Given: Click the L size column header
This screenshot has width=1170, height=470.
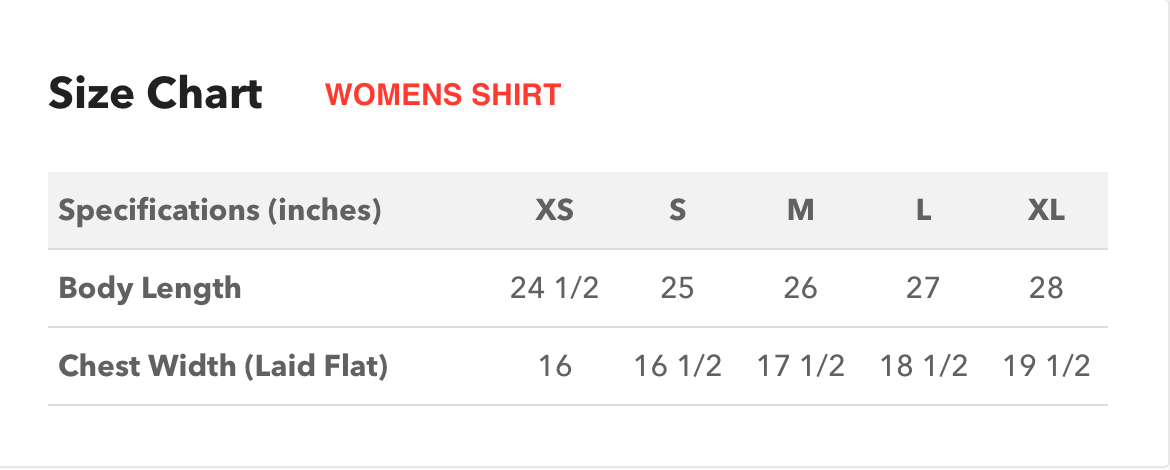Looking at the screenshot, I should (923, 211).
